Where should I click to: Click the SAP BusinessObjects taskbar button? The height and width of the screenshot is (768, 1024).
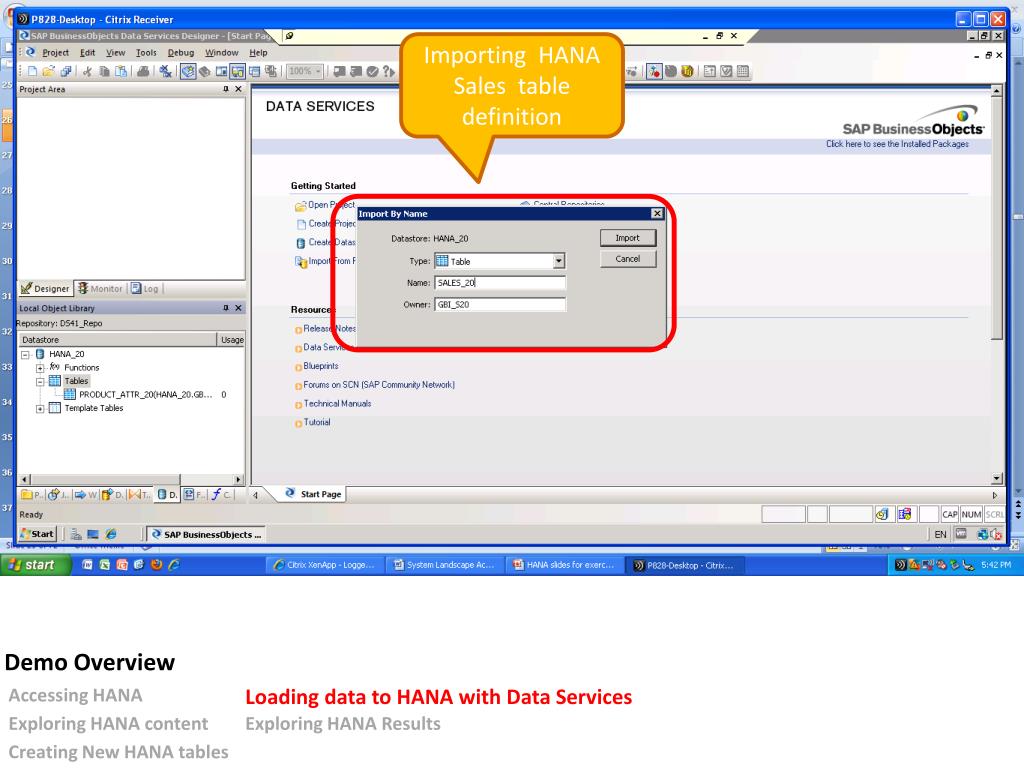[x=206, y=534]
